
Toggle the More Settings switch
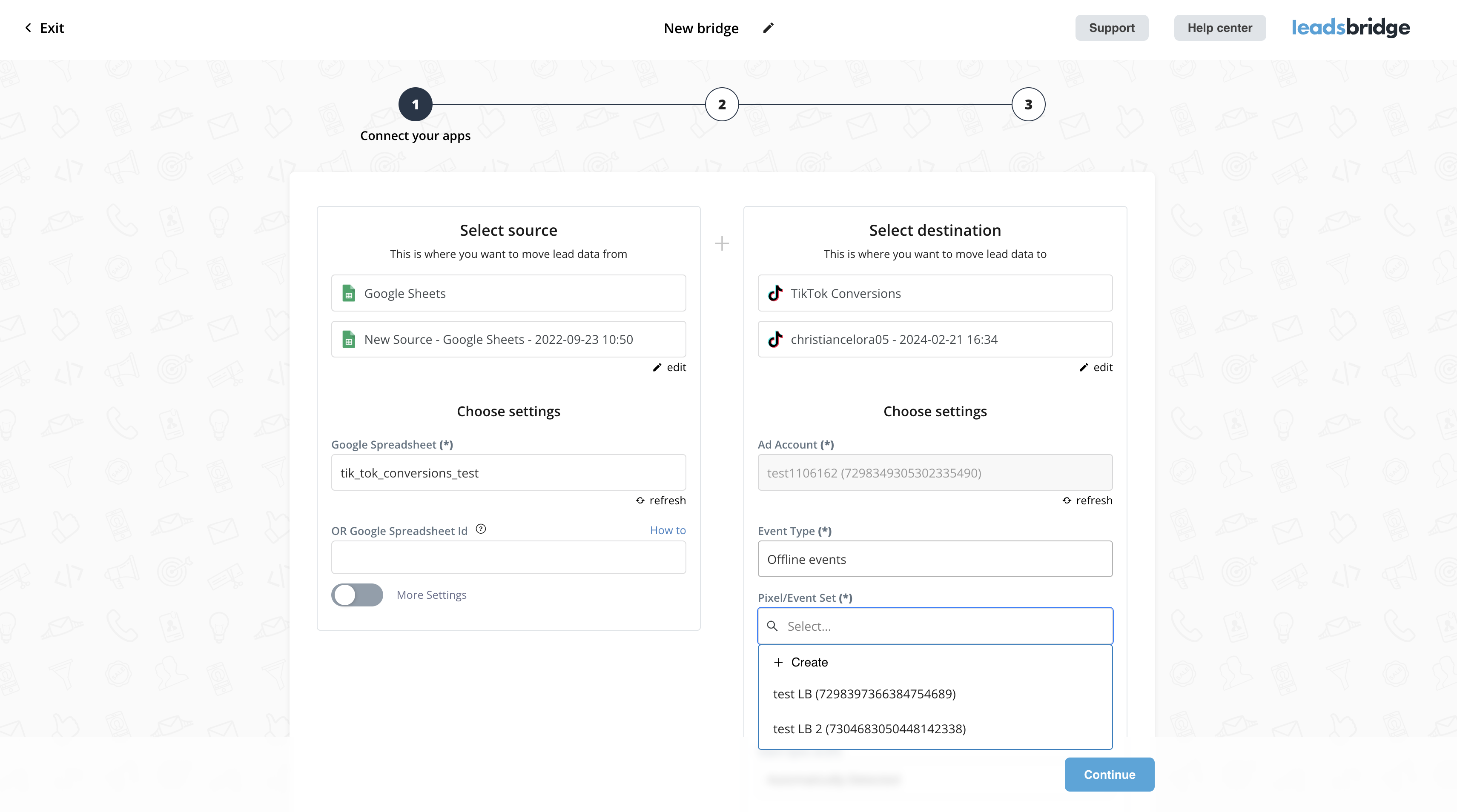click(x=357, y=595)
